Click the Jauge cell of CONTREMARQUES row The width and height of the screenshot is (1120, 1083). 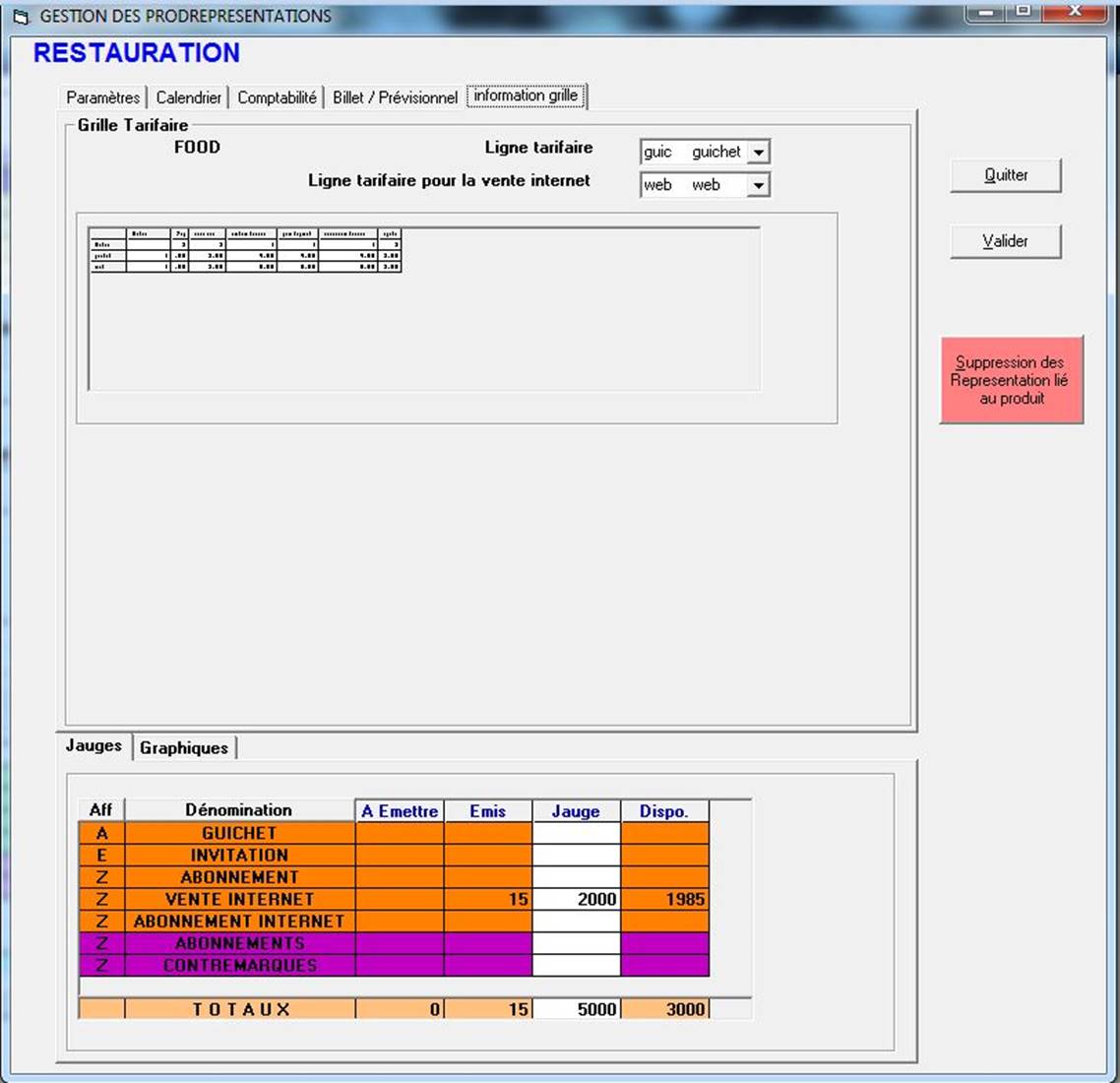577,966
